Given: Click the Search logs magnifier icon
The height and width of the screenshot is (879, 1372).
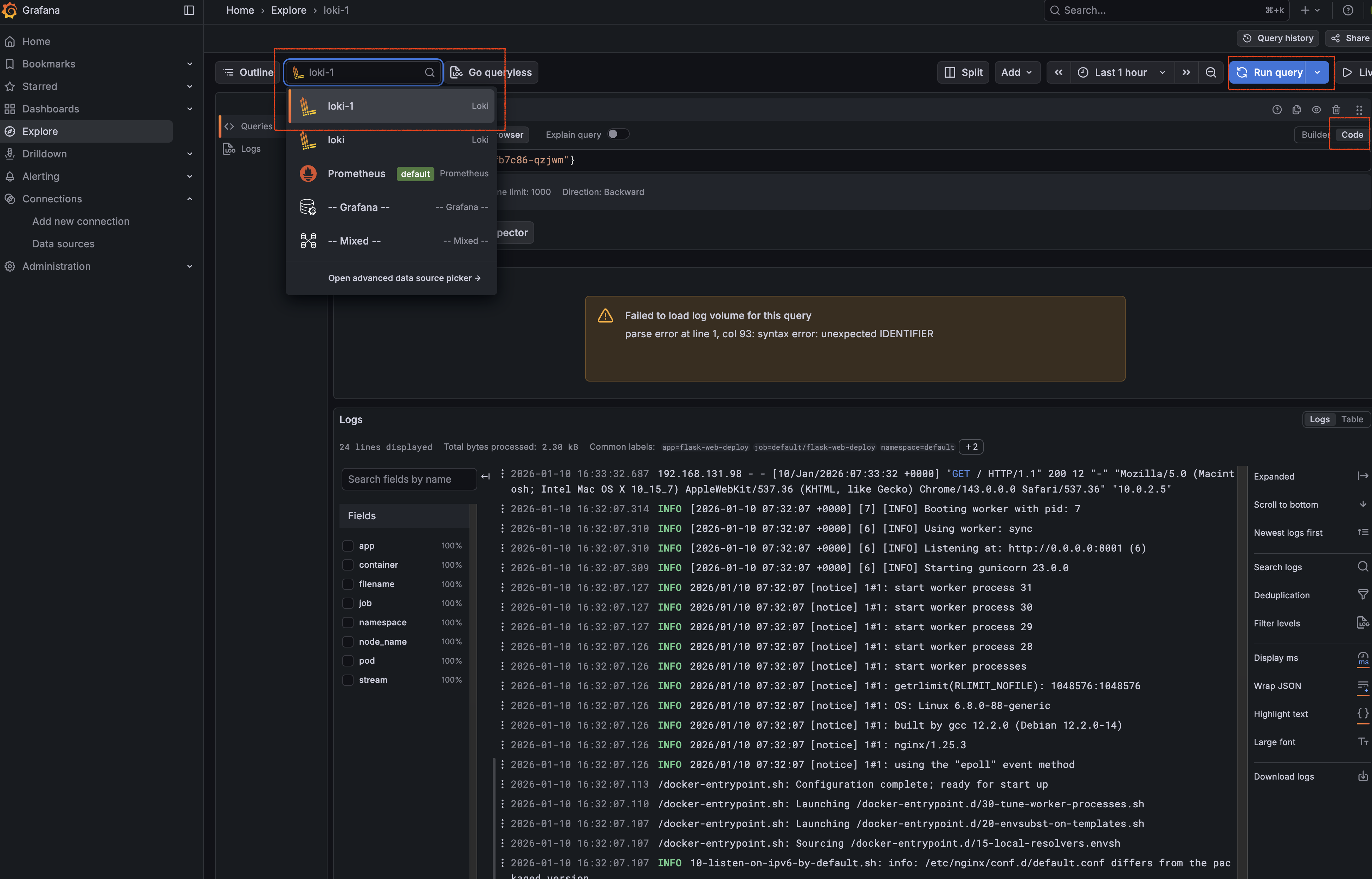Looking at the screenshot, I should click(x=1362, y=567).
